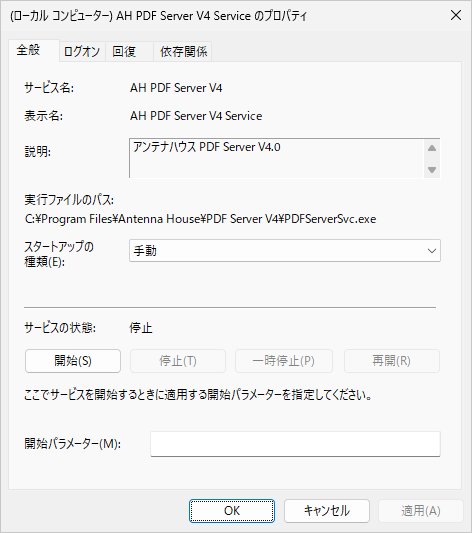This screenshot has width=472, height=533.
Task: Click the disabled 再開(R) button
Action: click(x=392, y=361)
